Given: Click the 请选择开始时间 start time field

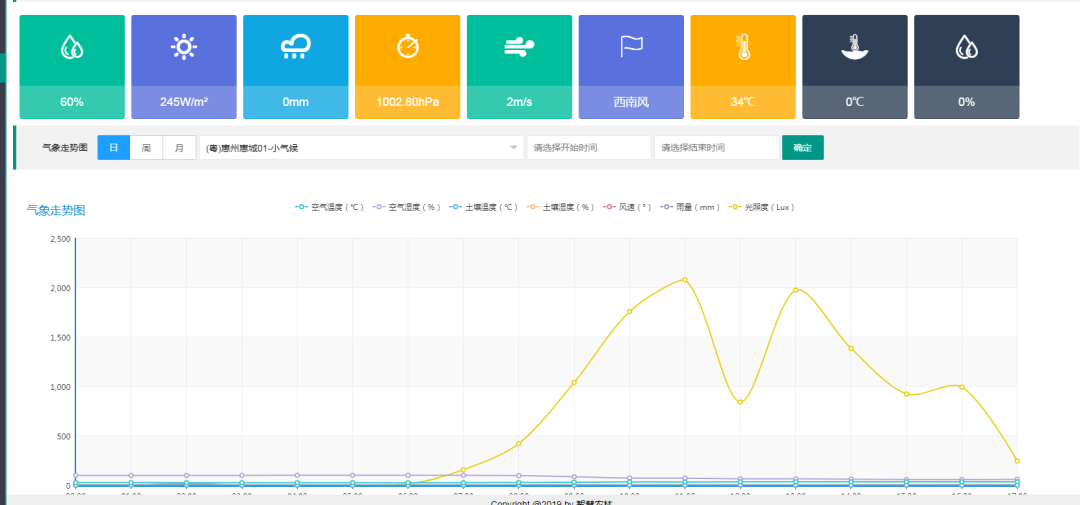Looking at the screenshot, I should [x=589, y=147].
